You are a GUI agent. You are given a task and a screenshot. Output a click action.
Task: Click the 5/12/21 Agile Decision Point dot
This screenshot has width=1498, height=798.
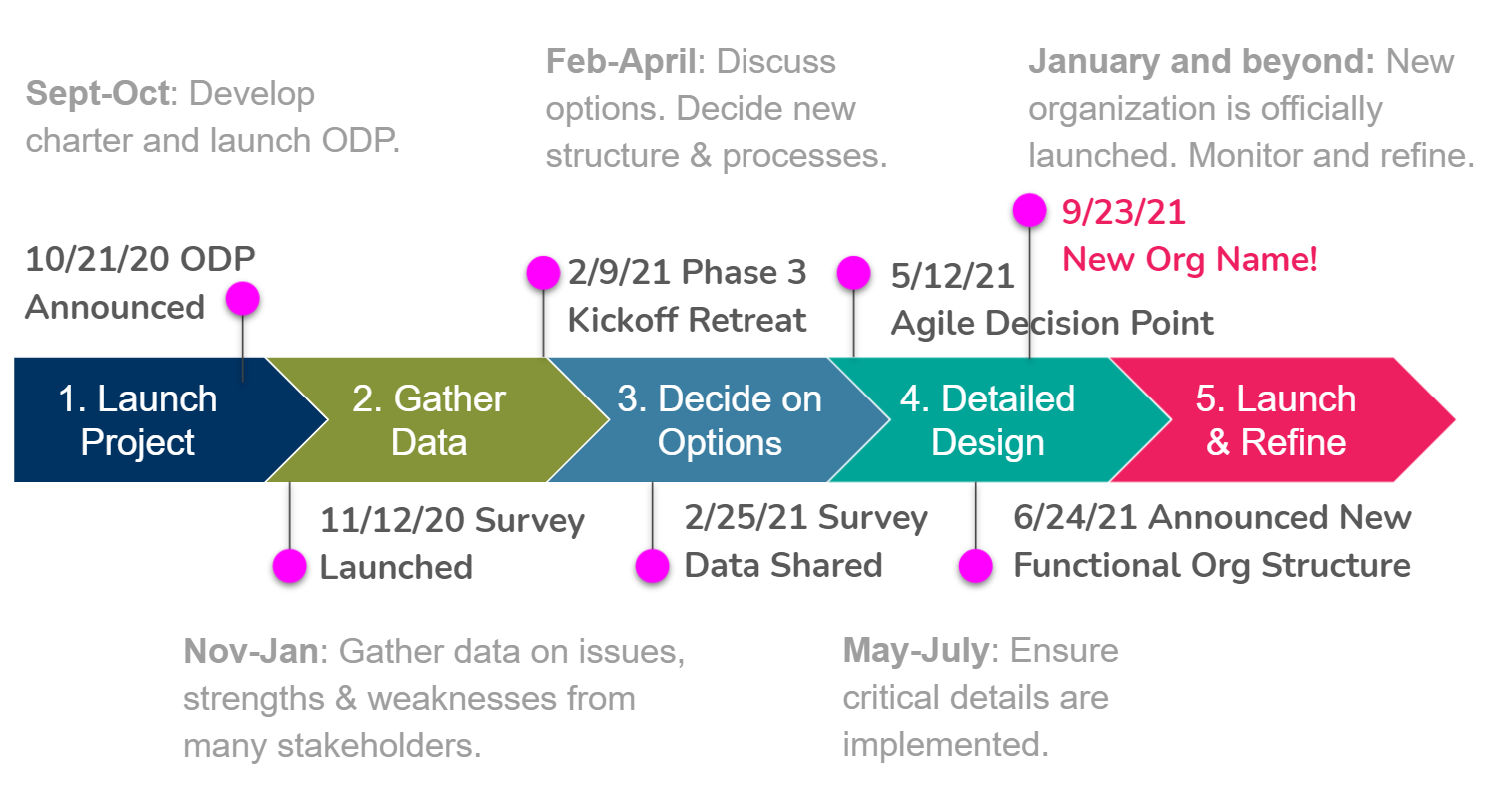coord(853,272)
